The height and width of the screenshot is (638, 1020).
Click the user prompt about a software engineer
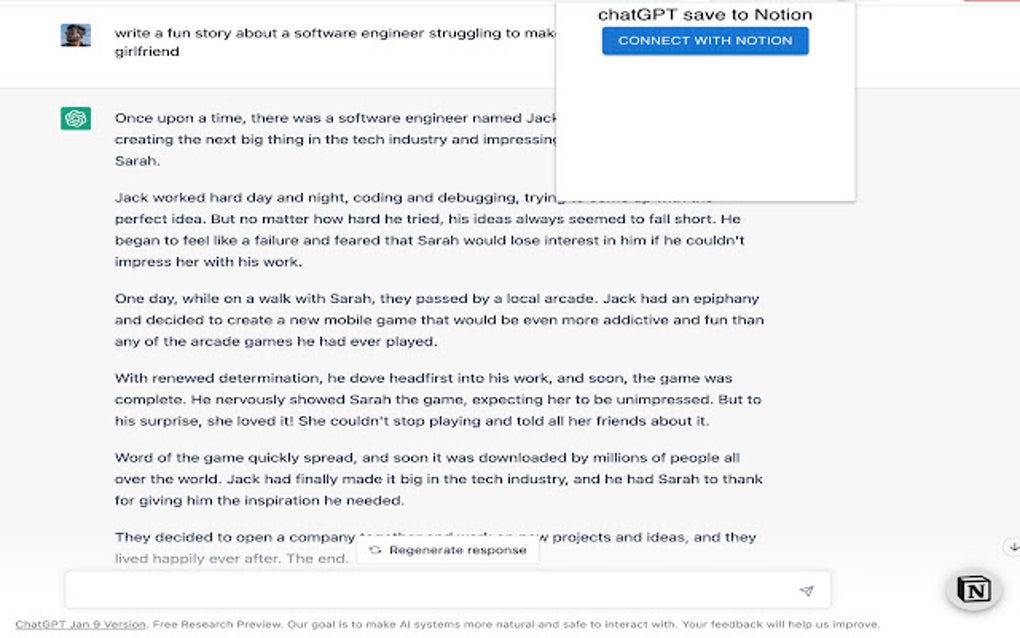pos(330,33)
